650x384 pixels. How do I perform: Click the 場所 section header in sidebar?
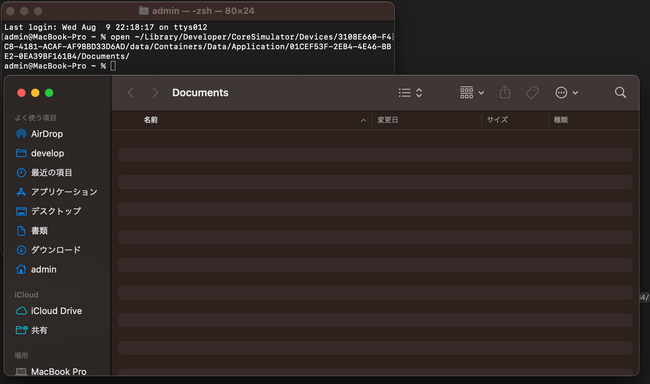pos(22,355)
